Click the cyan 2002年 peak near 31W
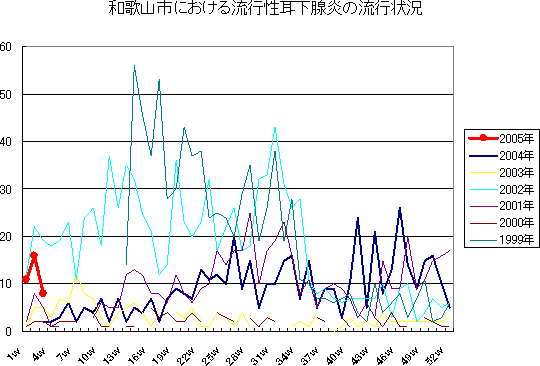The image size is (540, 366). point(275,127)
